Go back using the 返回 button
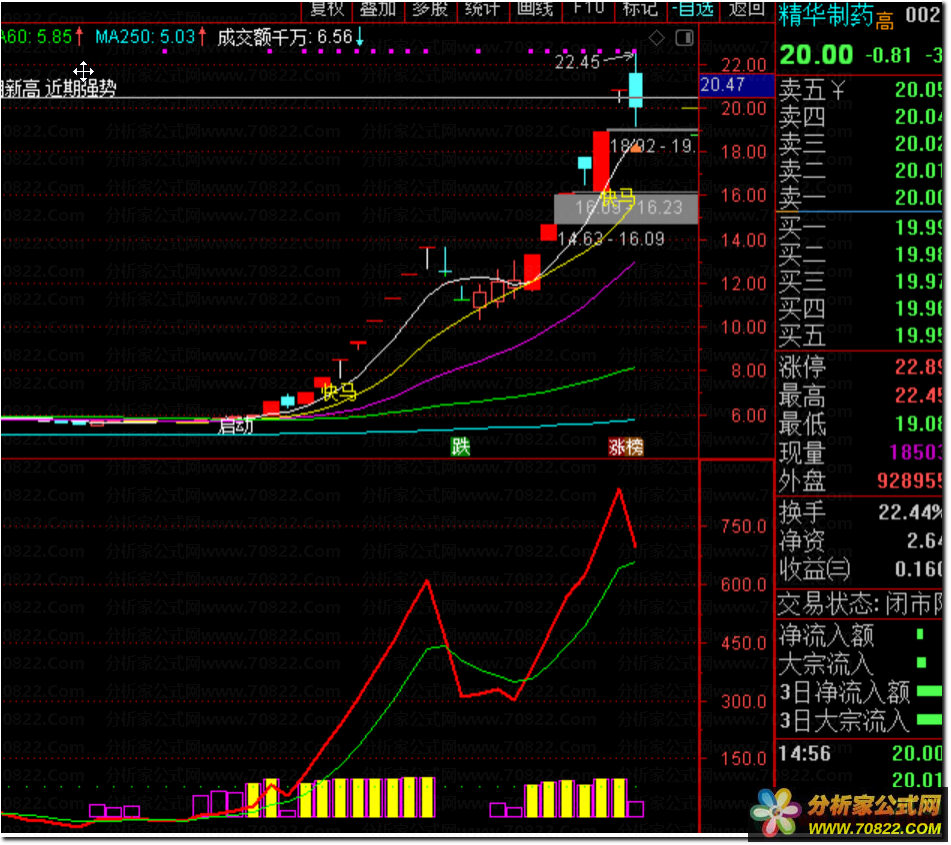The height and width of the screenshot is (845, 951). 747,9
